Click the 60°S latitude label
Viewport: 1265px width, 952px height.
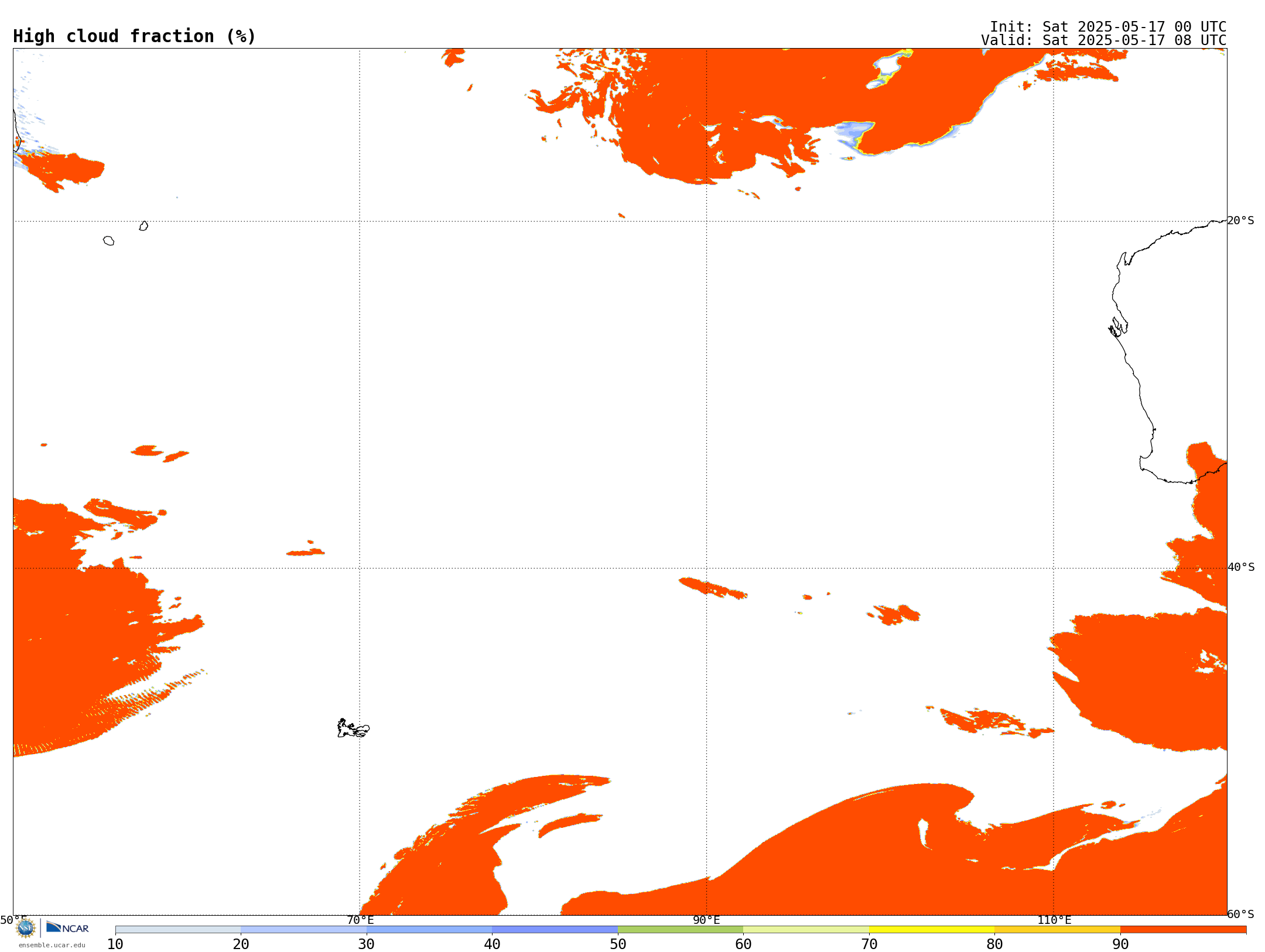[1241, 915]
